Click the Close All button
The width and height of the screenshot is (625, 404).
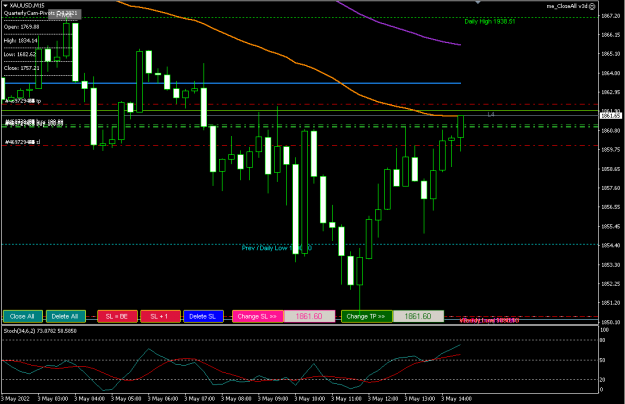pos(22,316)
